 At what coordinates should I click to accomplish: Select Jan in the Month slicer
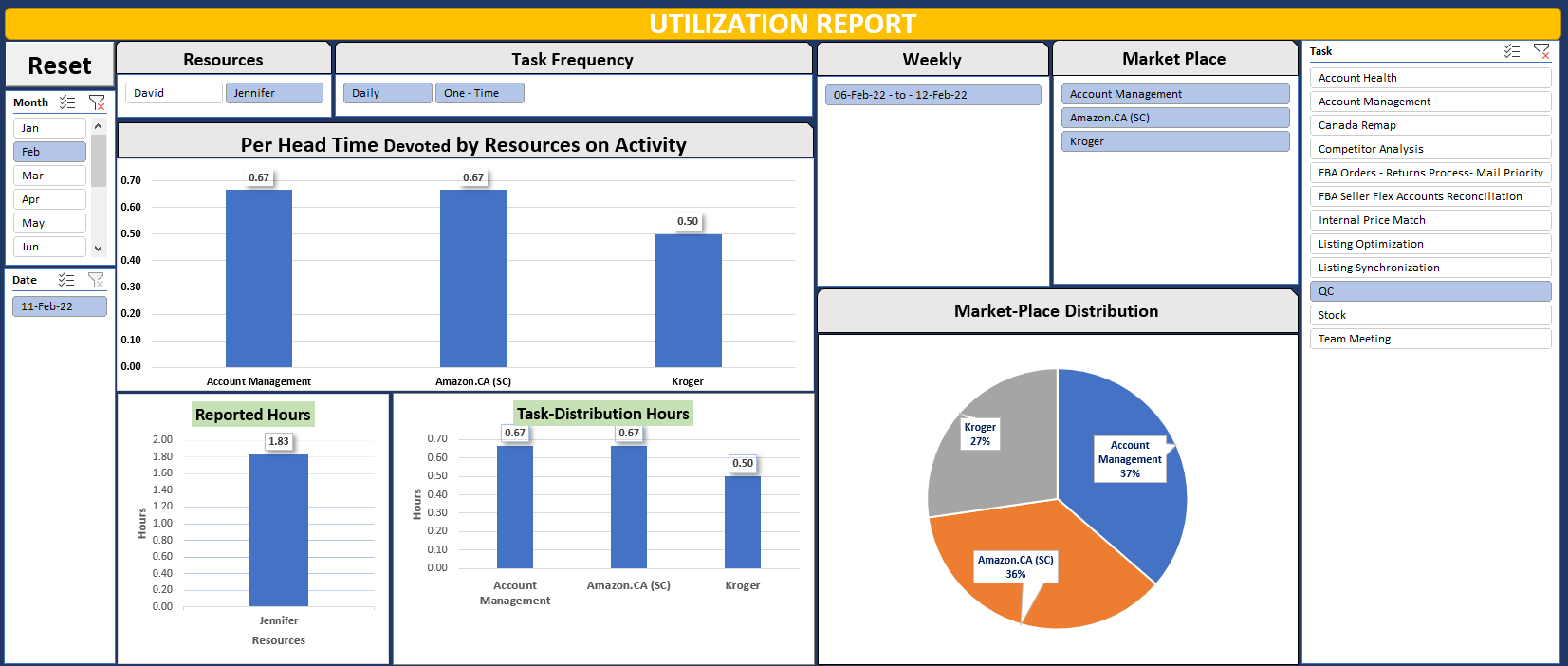pyautogui.click(x=49, y=128)
